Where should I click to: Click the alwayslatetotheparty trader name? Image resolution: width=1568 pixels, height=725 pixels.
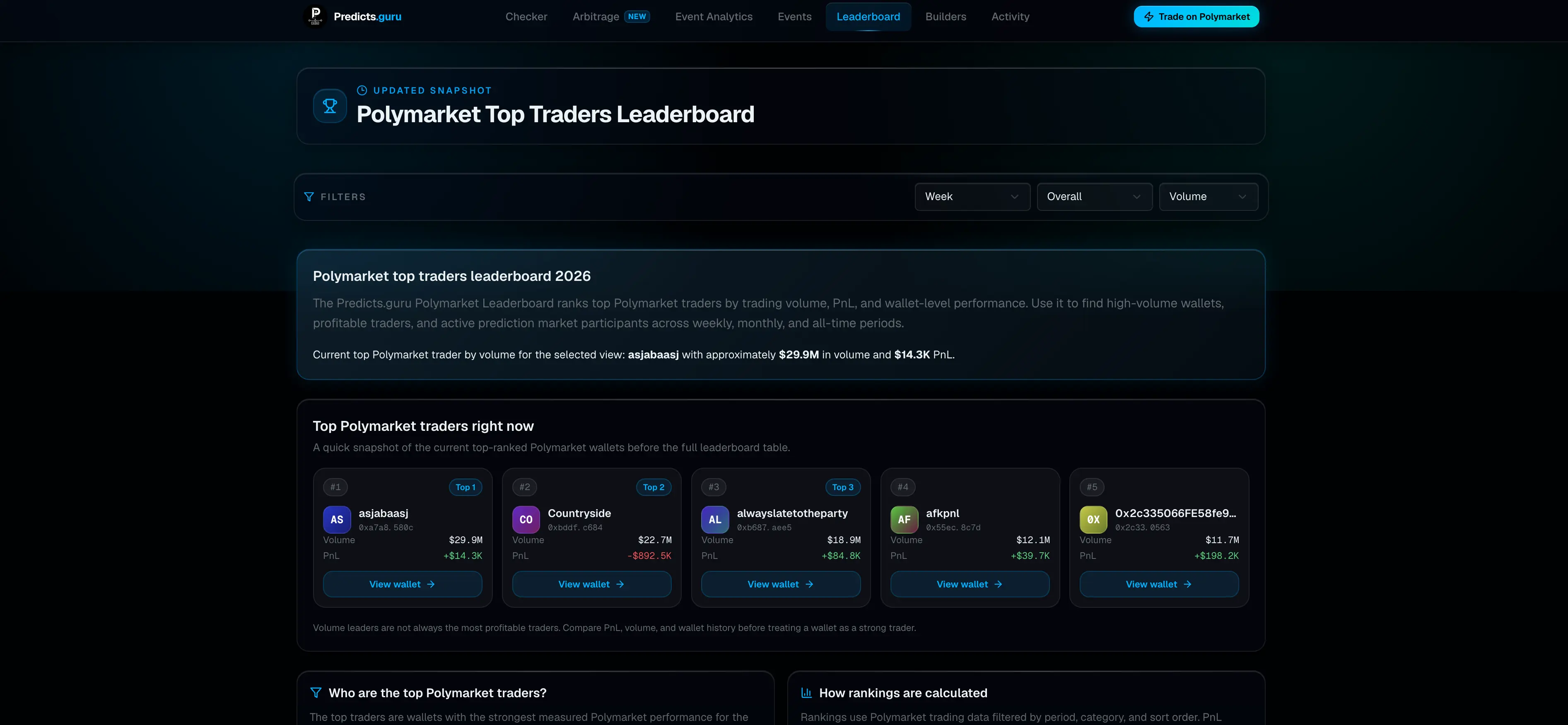(792, 513)
